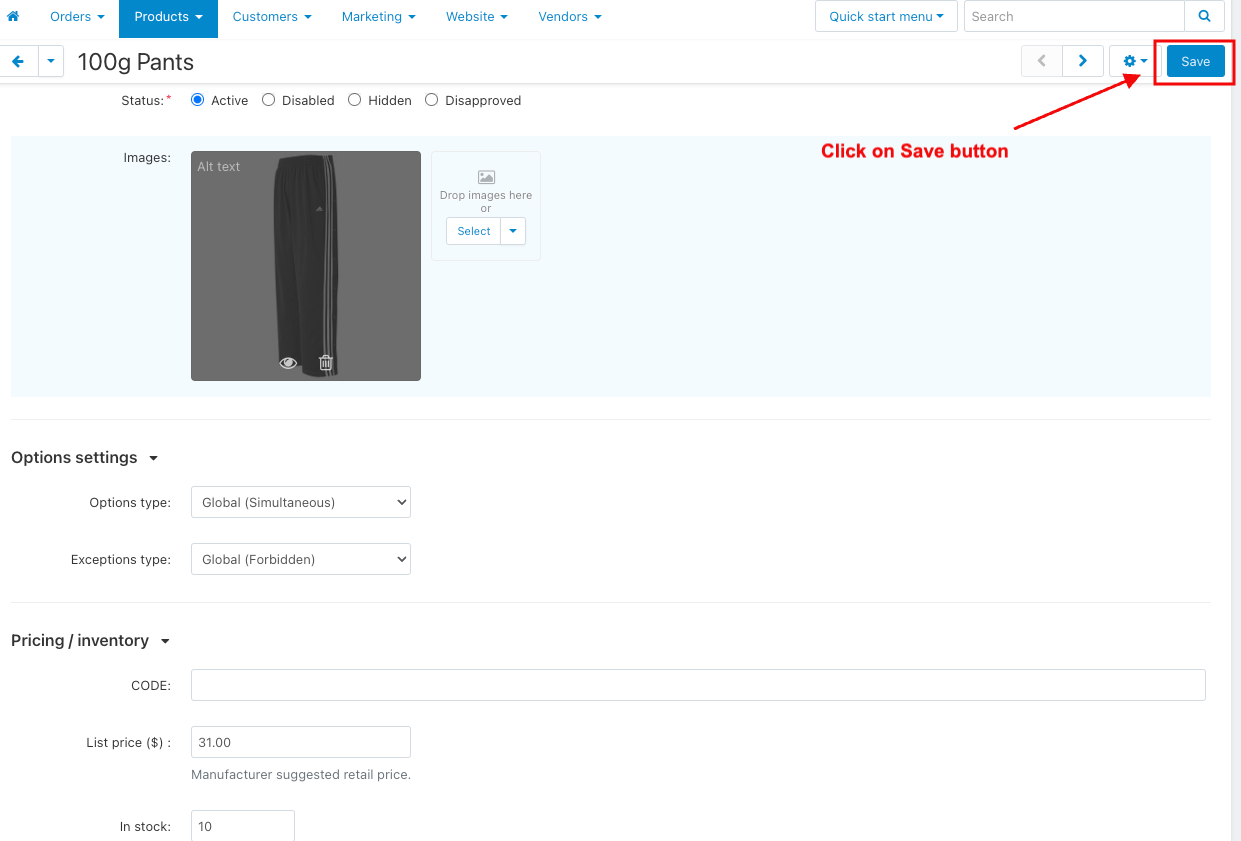This screenshot has width=1241, height=841.
Task: Open the Options type dropdown
Action: pos(301,502)
